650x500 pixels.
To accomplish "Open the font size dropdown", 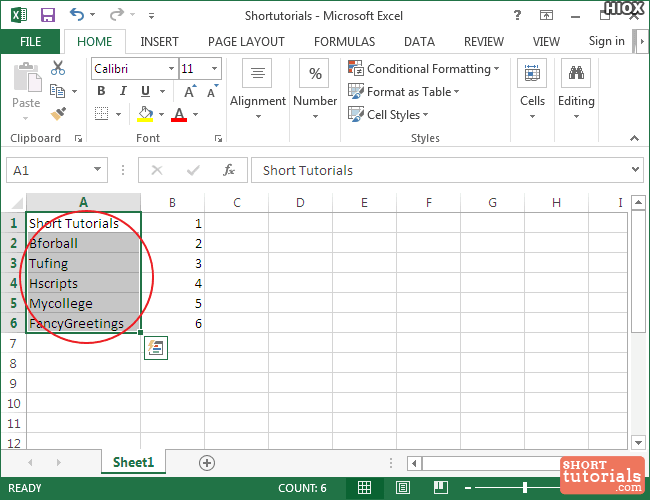I will (x=214, y=69).
